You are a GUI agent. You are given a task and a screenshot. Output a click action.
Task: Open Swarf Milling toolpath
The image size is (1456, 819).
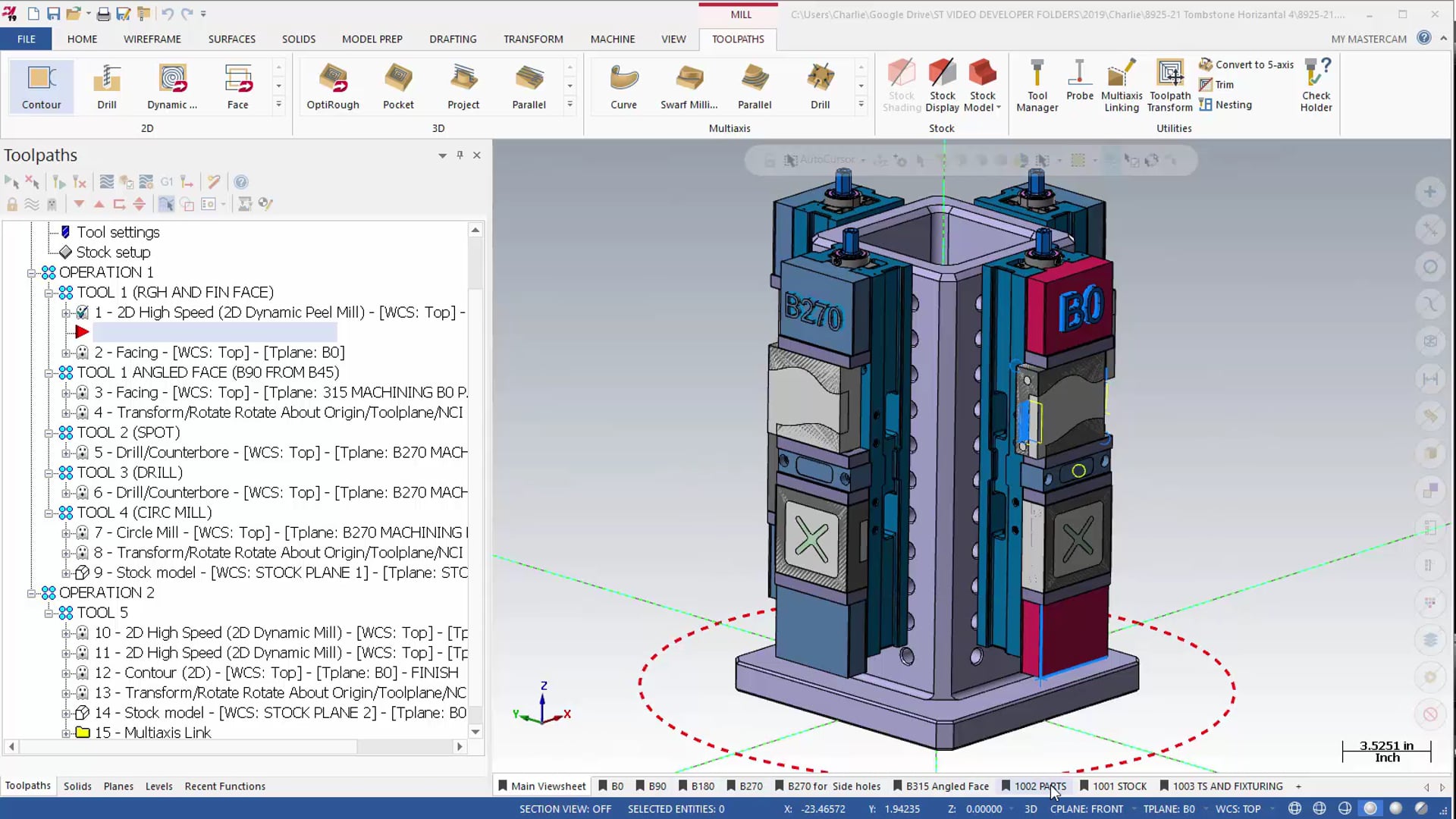pos(689,86)
